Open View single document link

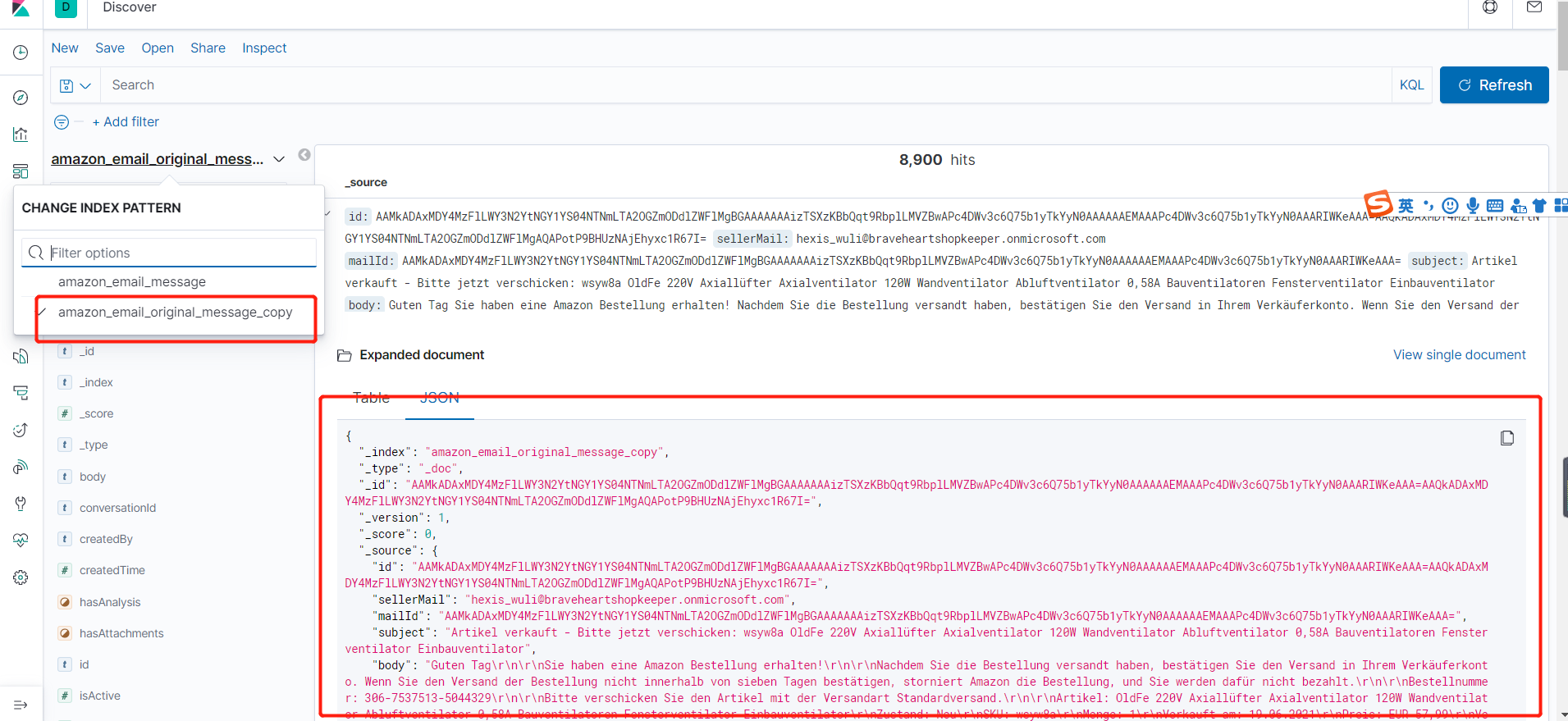(x=1460, y=355)
